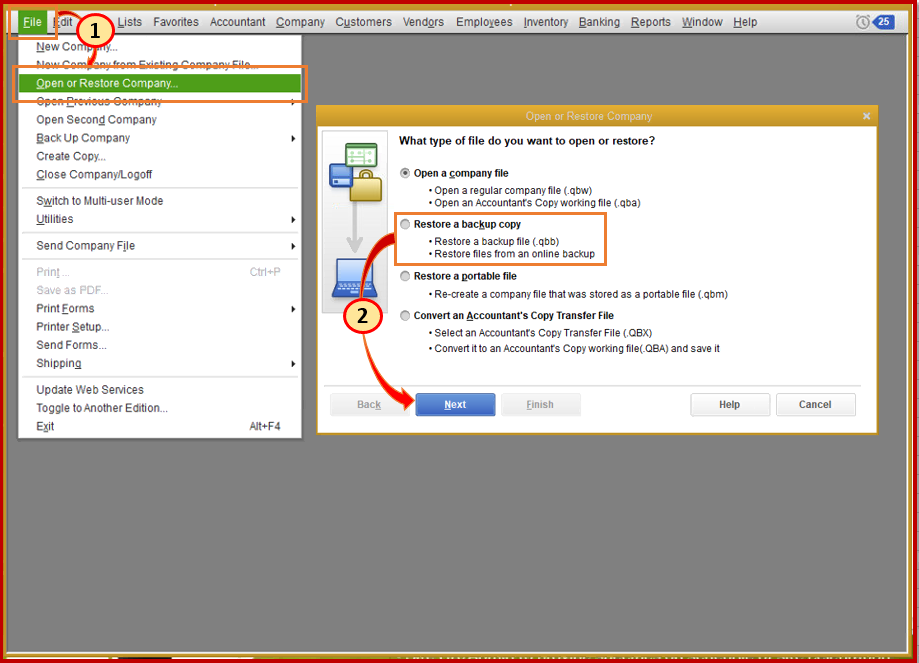Expand the Send Company File submenu arrow
This screenshot has height=663, width=919.
click(x=293, y=246)
